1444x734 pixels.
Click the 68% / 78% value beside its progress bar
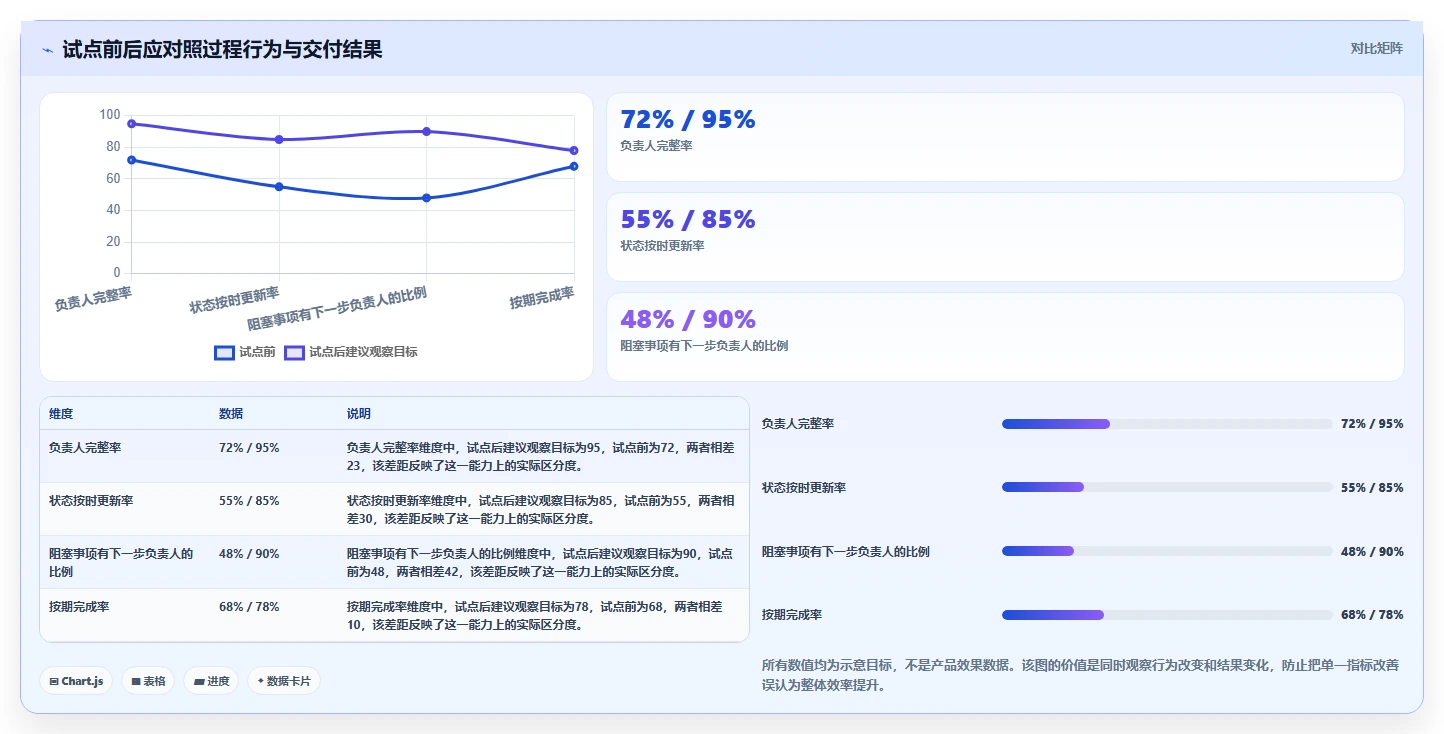tap(1372, 615)
